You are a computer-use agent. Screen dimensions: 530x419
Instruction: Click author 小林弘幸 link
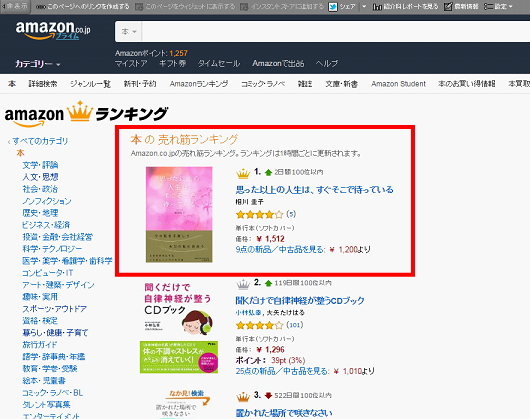pos(248,313)
